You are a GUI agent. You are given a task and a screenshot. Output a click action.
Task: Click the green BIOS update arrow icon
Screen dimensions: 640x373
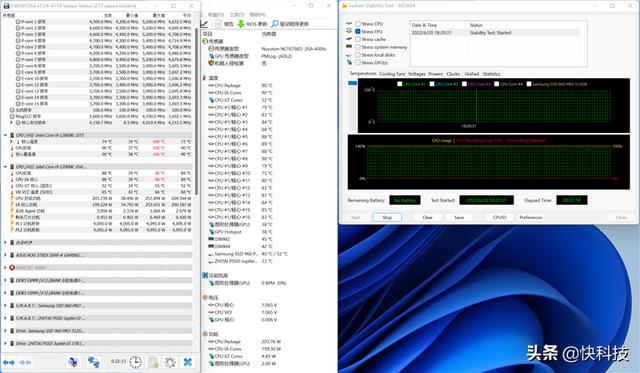tap(241, 24)
